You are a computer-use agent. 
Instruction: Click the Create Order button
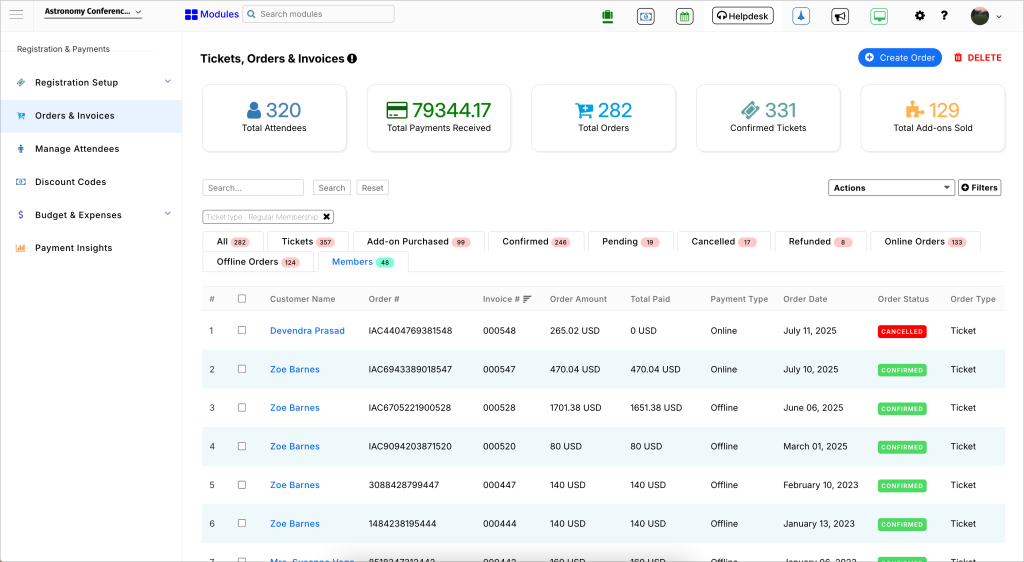coord(900,57)
